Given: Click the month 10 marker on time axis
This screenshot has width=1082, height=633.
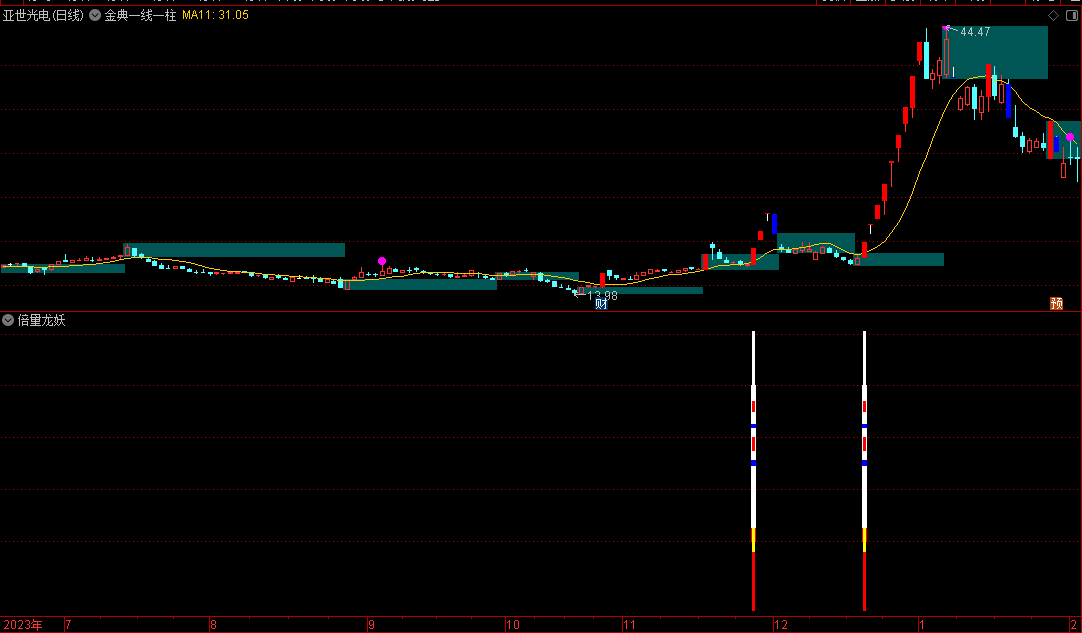Looking at the screenshot, I should [512, 625].
